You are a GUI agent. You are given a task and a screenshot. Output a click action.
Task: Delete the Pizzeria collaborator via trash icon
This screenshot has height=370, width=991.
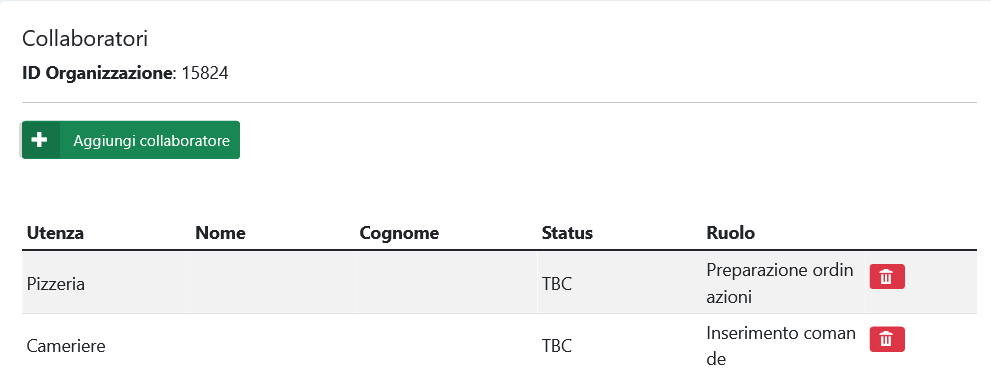(x=887, y=276)
